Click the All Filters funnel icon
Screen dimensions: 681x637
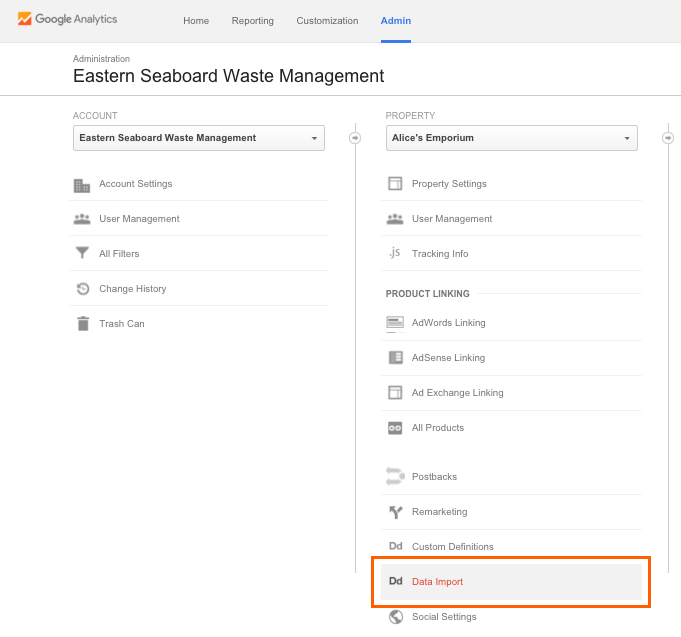(82, 252)
